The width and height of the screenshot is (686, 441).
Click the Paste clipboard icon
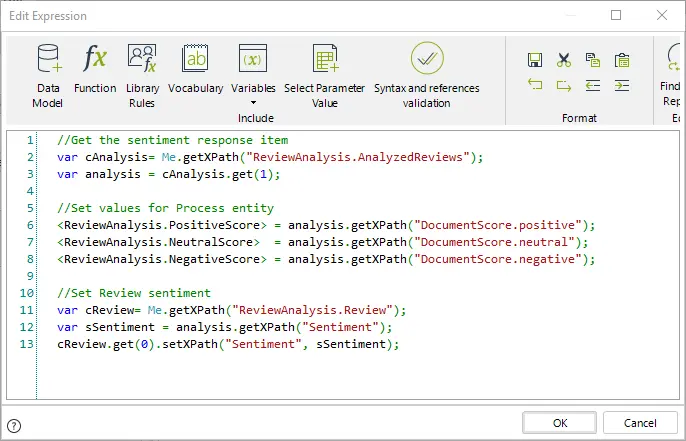[x=622, y=60]
